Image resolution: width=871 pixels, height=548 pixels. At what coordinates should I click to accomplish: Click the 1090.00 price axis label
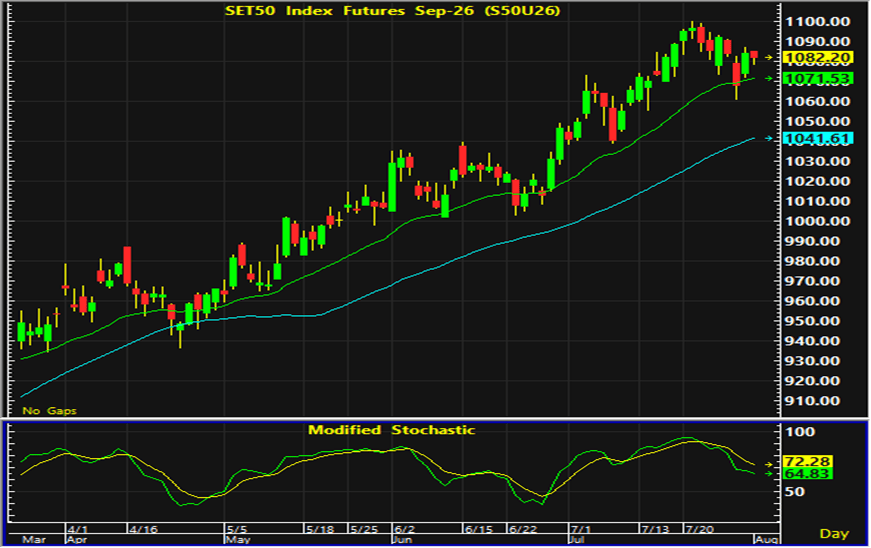pos(817,42)
